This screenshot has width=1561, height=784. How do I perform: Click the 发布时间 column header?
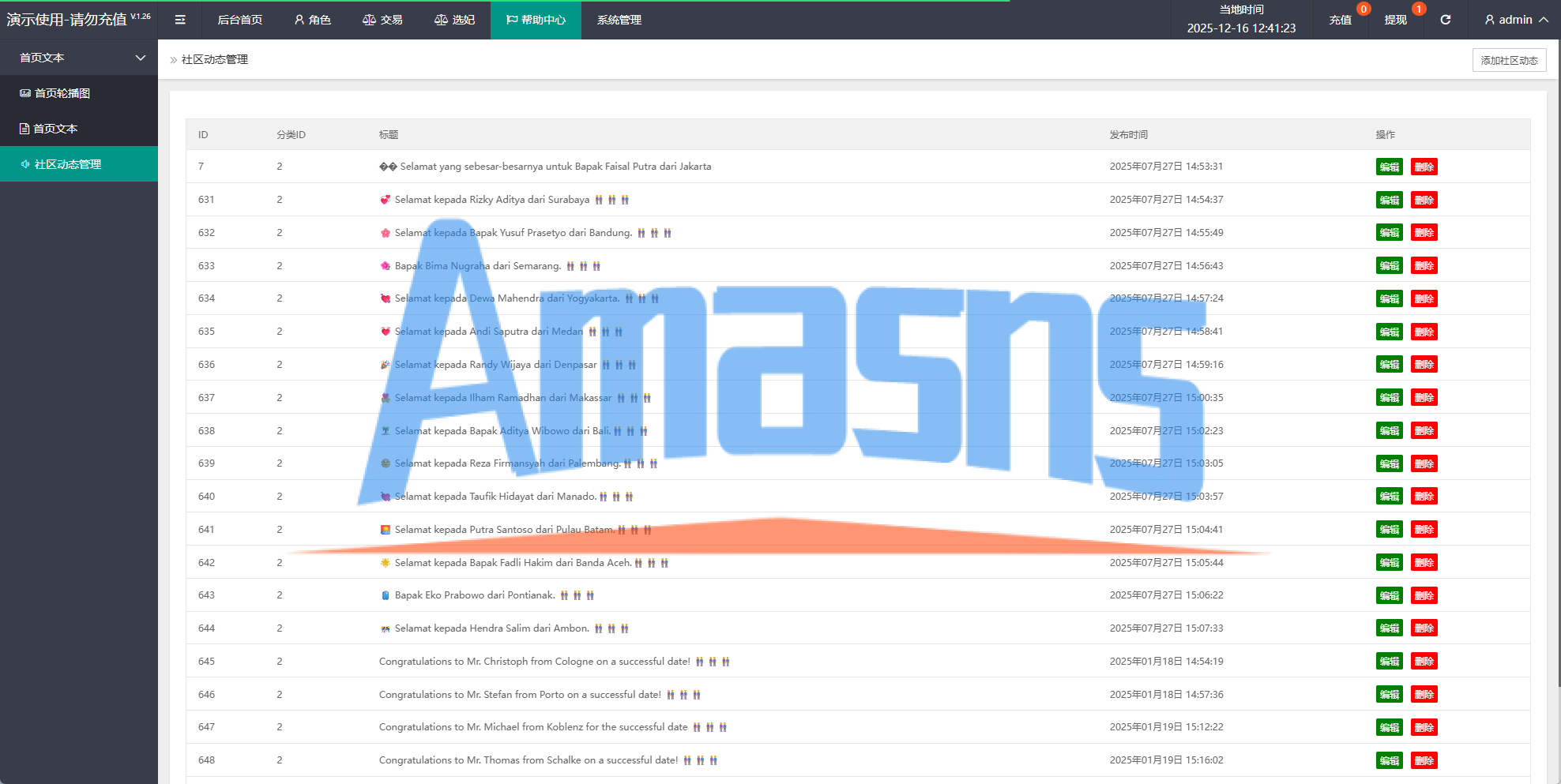pyautogui.click(x=1128, y=135)
